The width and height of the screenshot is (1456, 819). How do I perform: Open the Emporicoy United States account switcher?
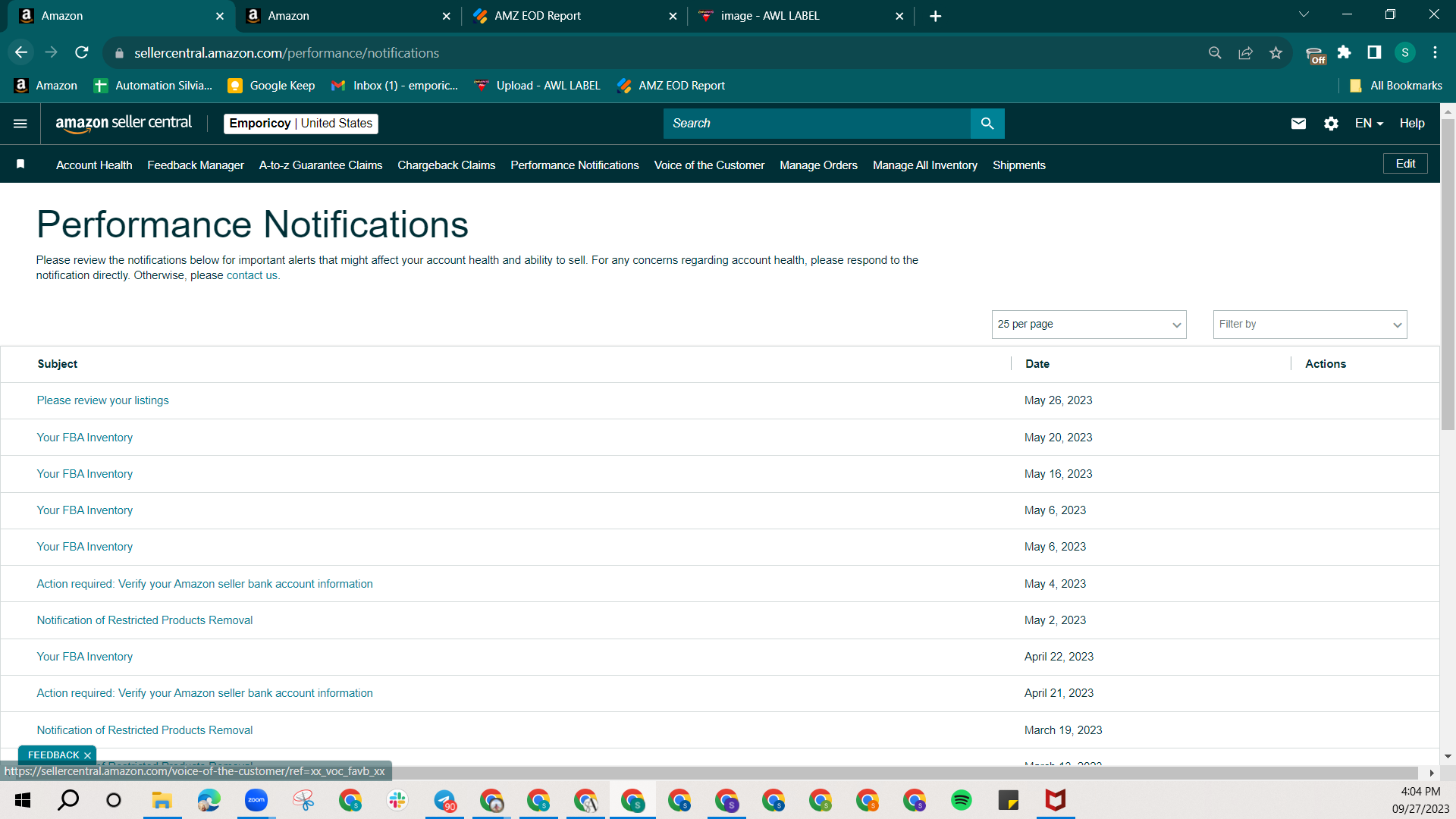[x=301, y=124]
